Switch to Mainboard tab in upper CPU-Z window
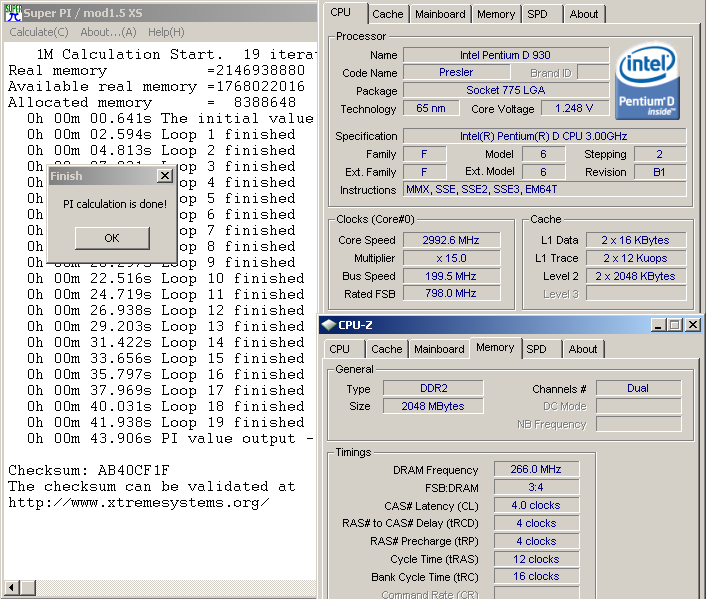 point(440,14)
